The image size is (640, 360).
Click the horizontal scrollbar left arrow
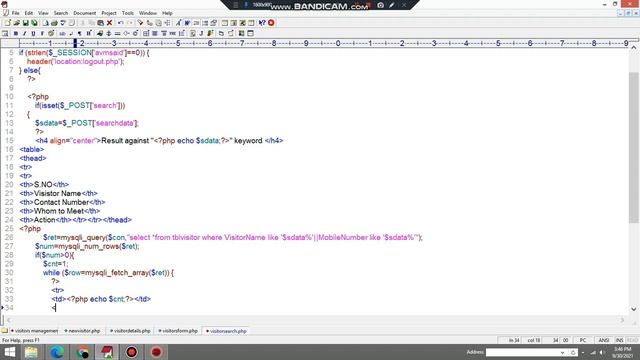point(9,320)
